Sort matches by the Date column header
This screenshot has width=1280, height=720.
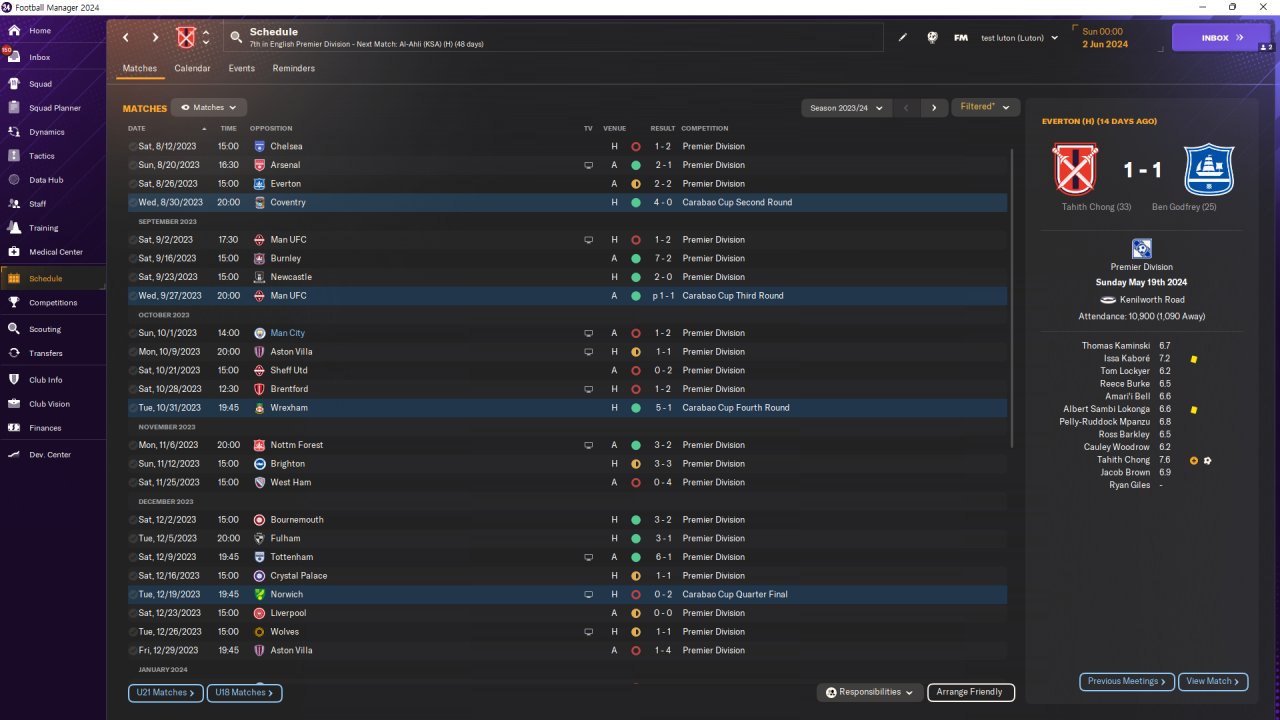[137, 128]
